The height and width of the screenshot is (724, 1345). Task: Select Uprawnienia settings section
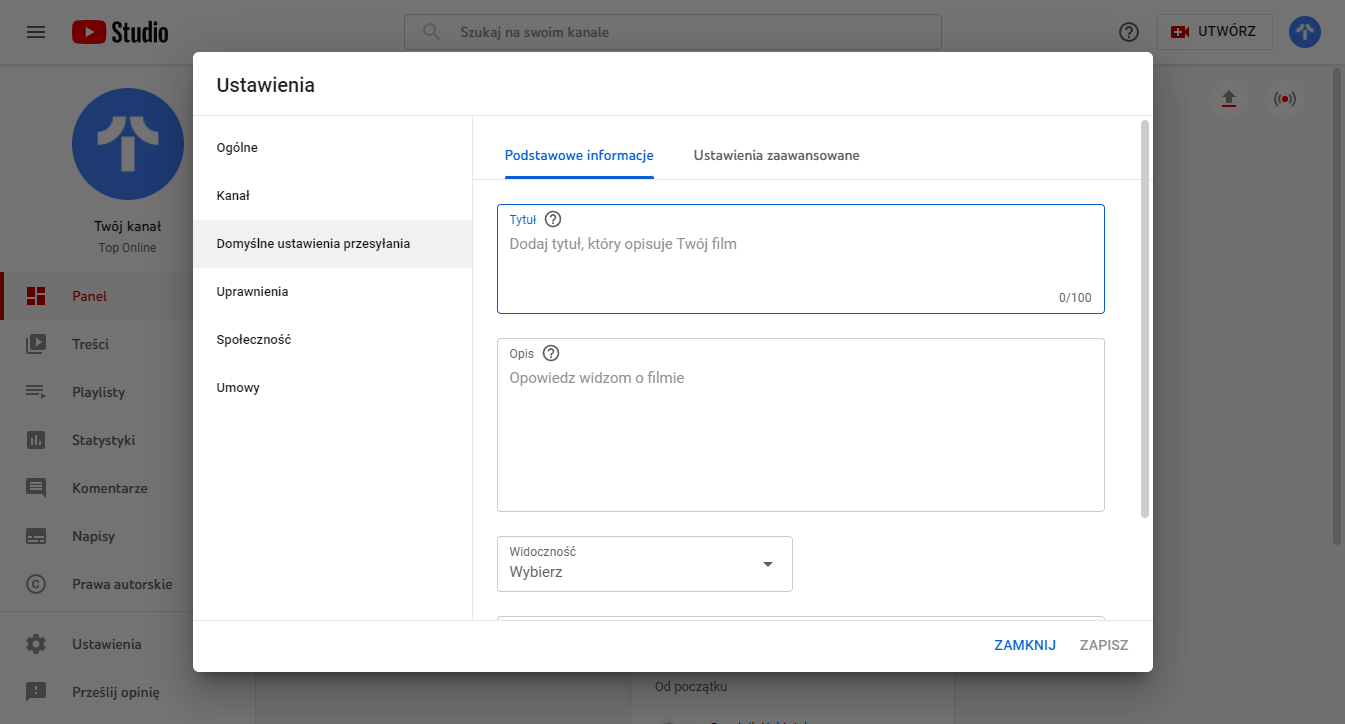tap(333, 292)
